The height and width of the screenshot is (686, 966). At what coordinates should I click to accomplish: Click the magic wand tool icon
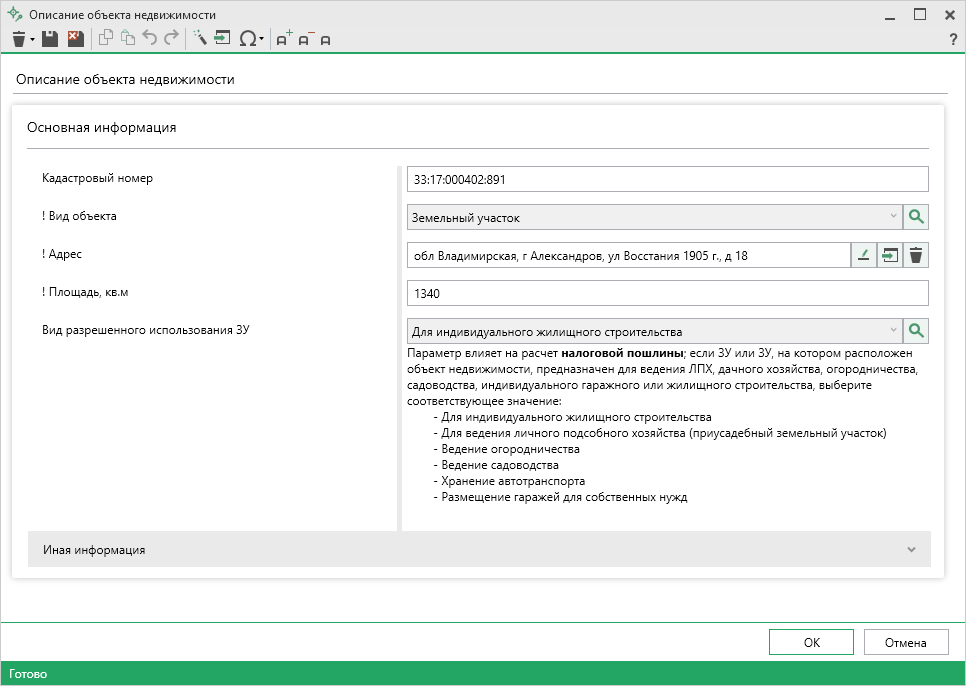pyautogui.click(x=199, y=39)
